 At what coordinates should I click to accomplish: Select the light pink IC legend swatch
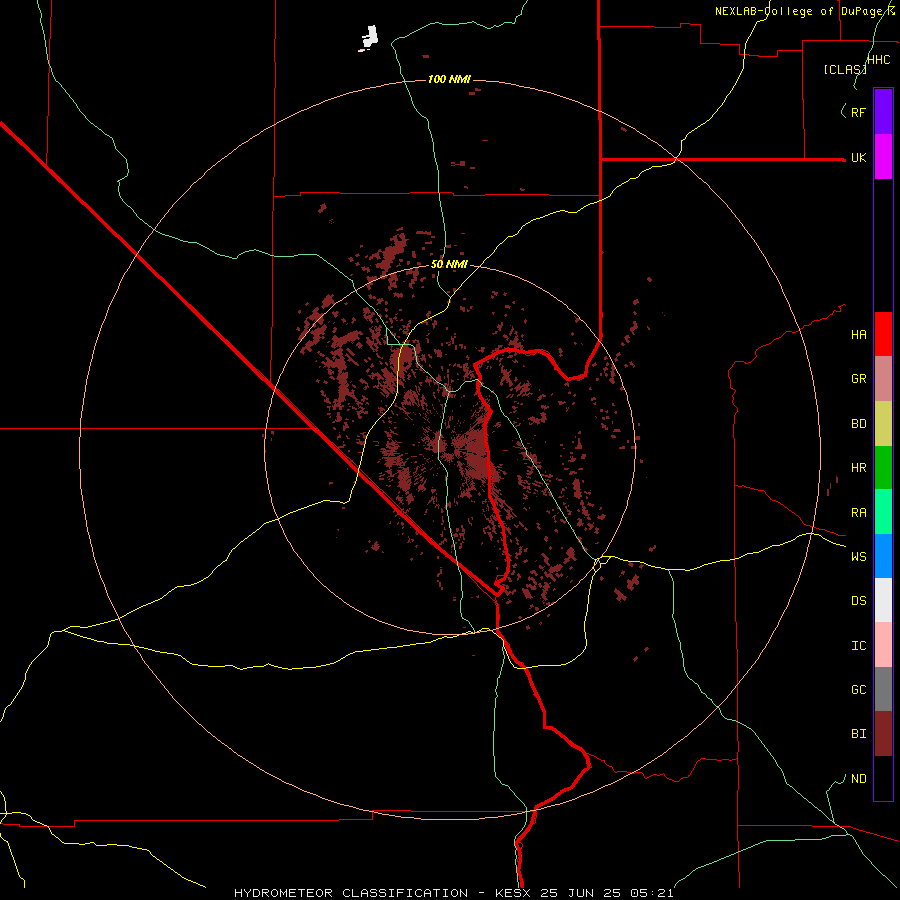pos(883,645)
